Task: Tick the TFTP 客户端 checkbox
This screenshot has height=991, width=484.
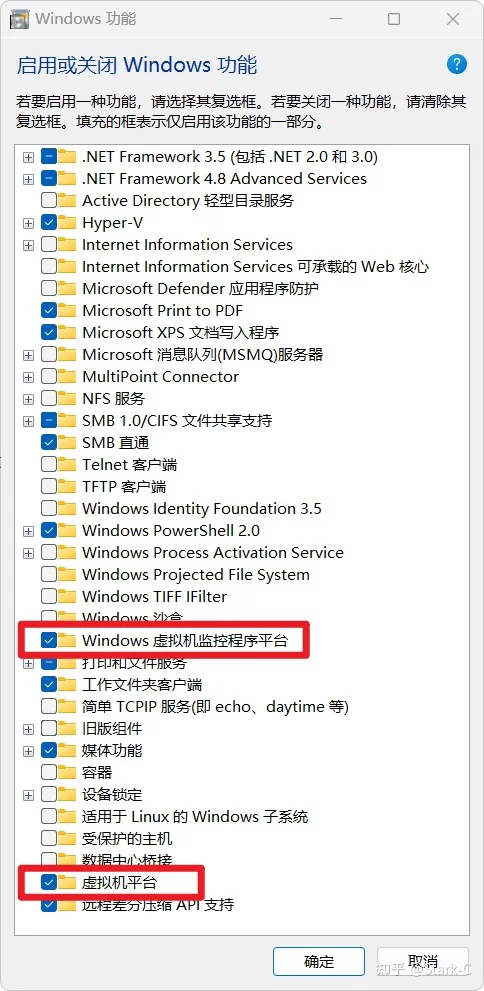Action: tap(49, 487)
